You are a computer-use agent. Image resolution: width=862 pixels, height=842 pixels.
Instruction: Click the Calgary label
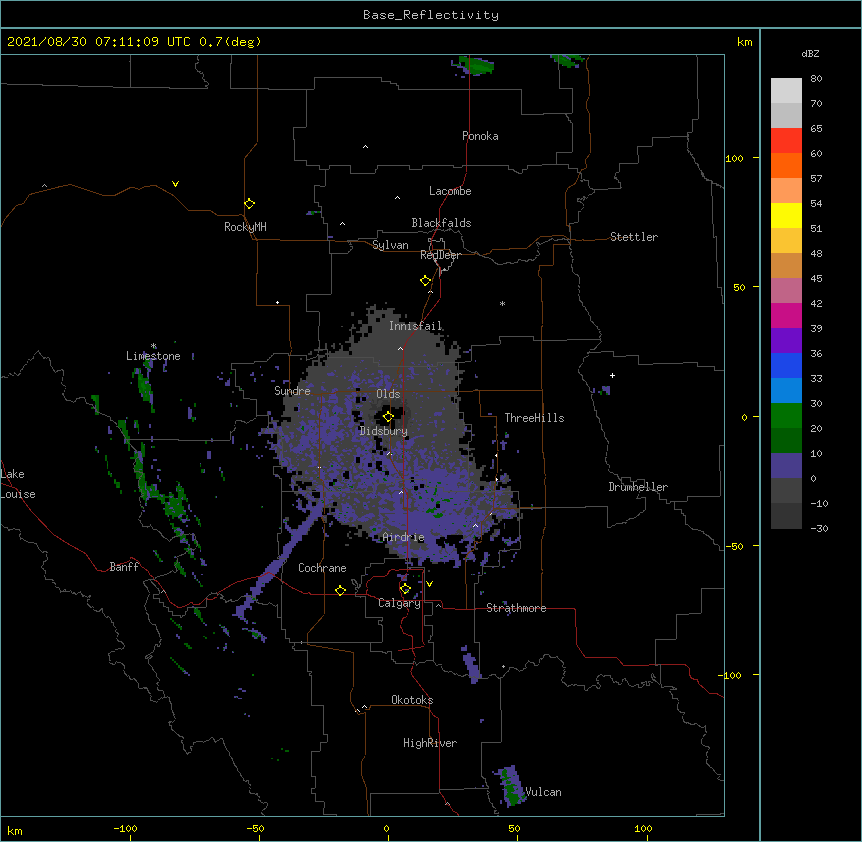(399, 603)
